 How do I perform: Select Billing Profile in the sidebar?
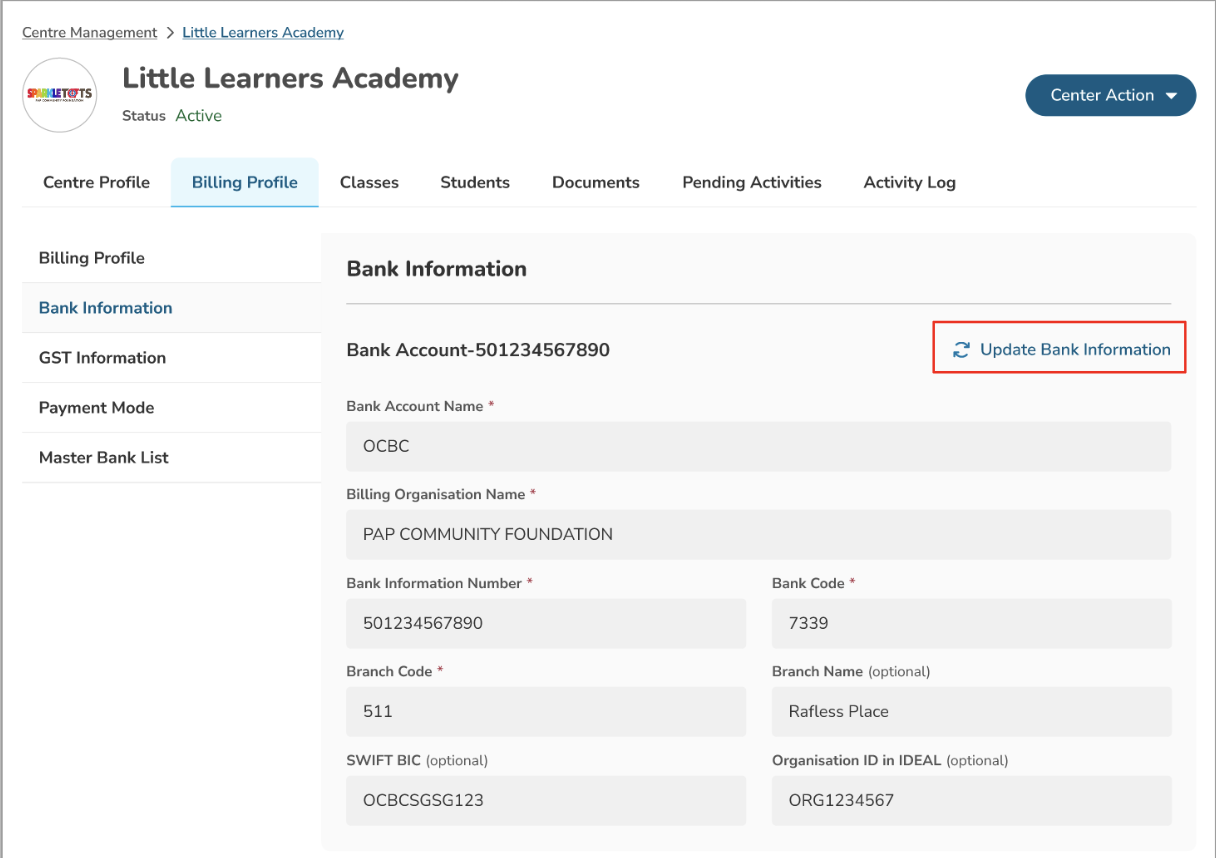[x=92, y=258]
